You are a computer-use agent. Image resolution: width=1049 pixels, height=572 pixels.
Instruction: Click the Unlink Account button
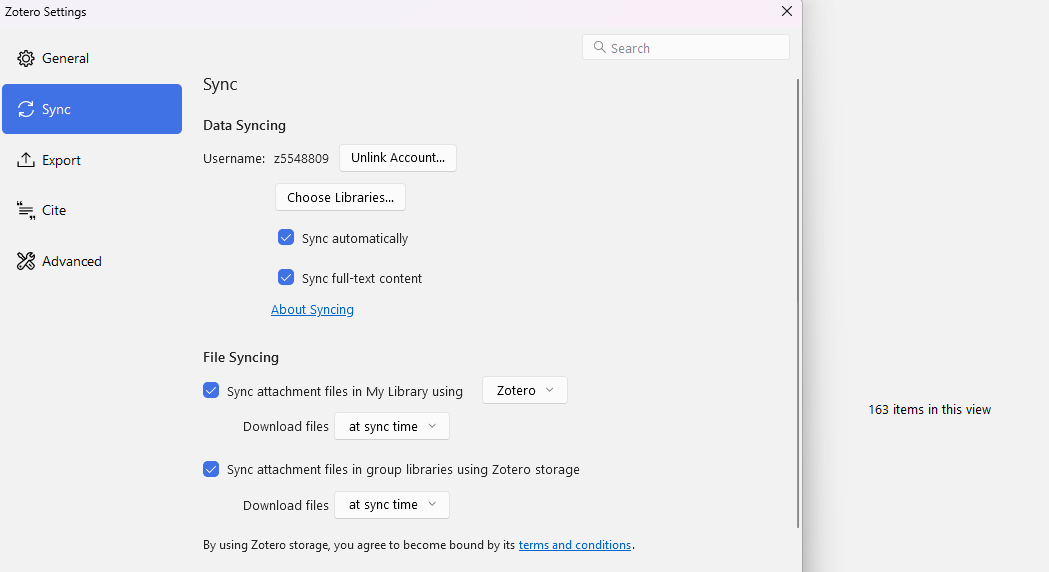[397, 158]
